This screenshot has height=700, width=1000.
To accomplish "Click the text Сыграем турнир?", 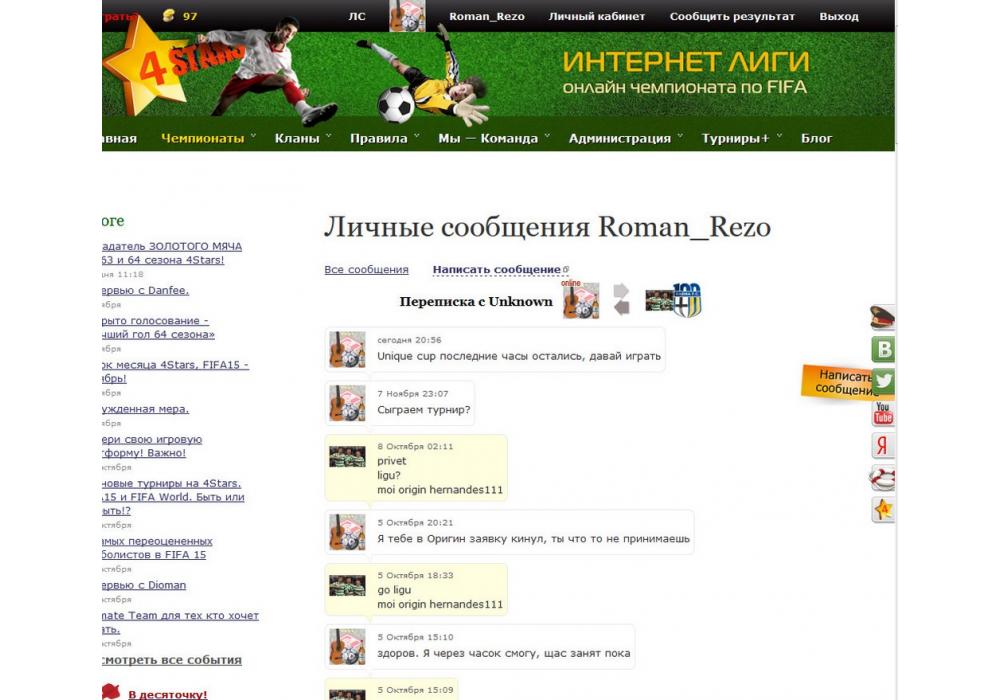I will coord(423,410).
